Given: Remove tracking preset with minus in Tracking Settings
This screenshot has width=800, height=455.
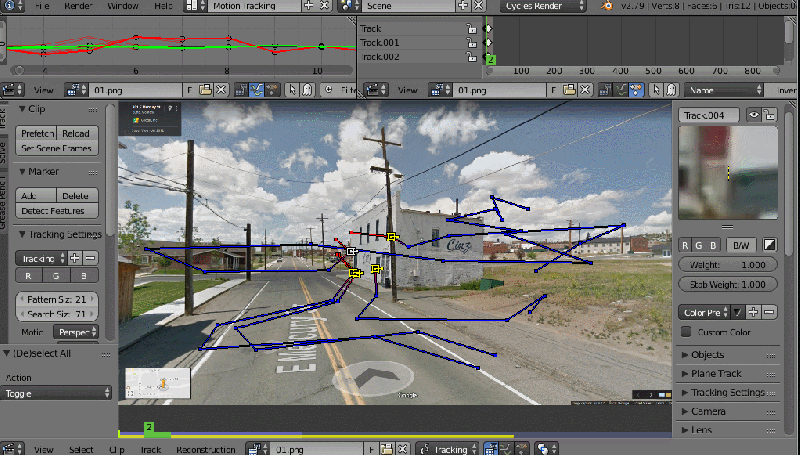Looking at the screenshot, I should click(90, 258).
